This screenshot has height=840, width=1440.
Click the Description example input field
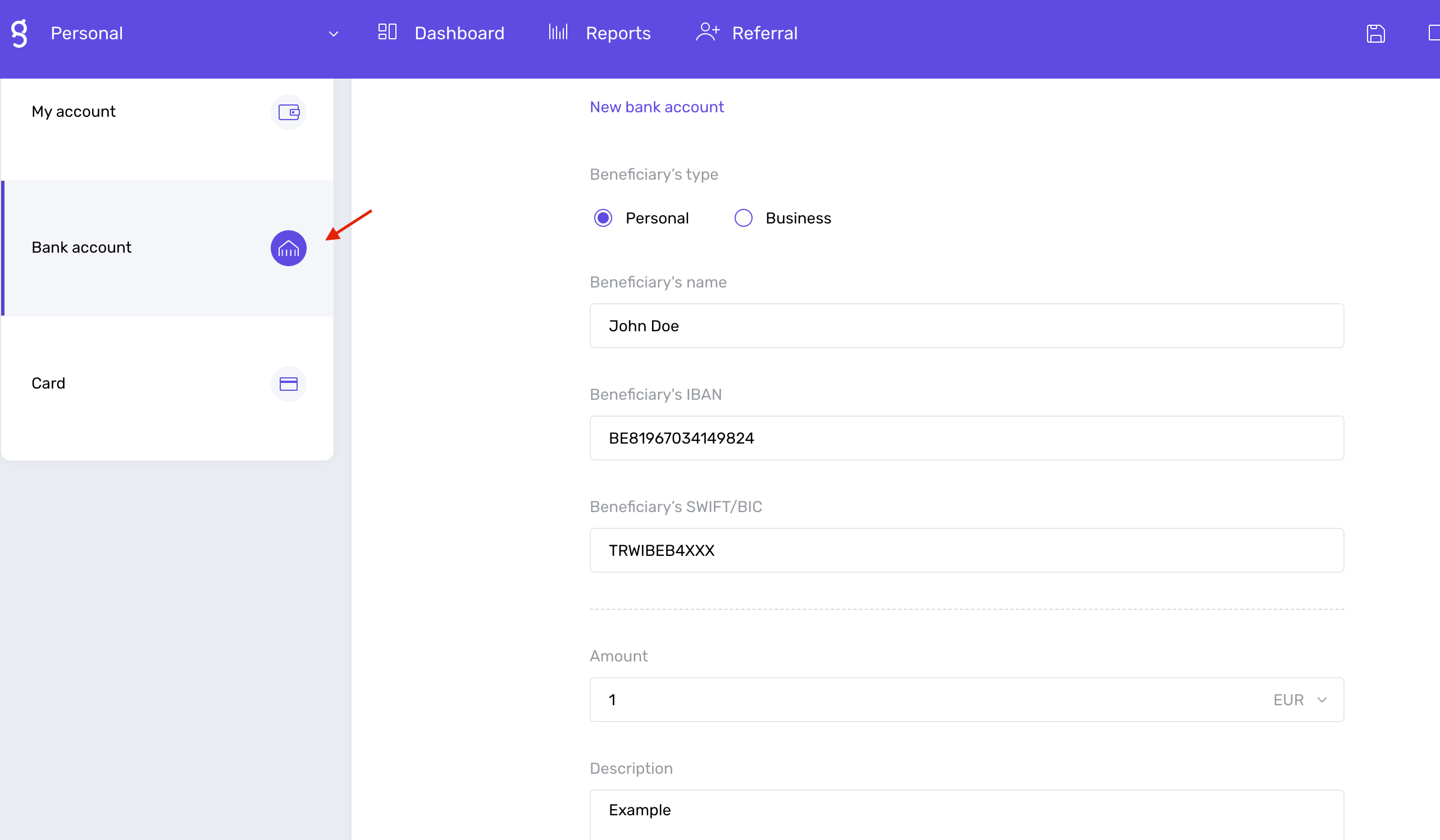coord(966,810)
